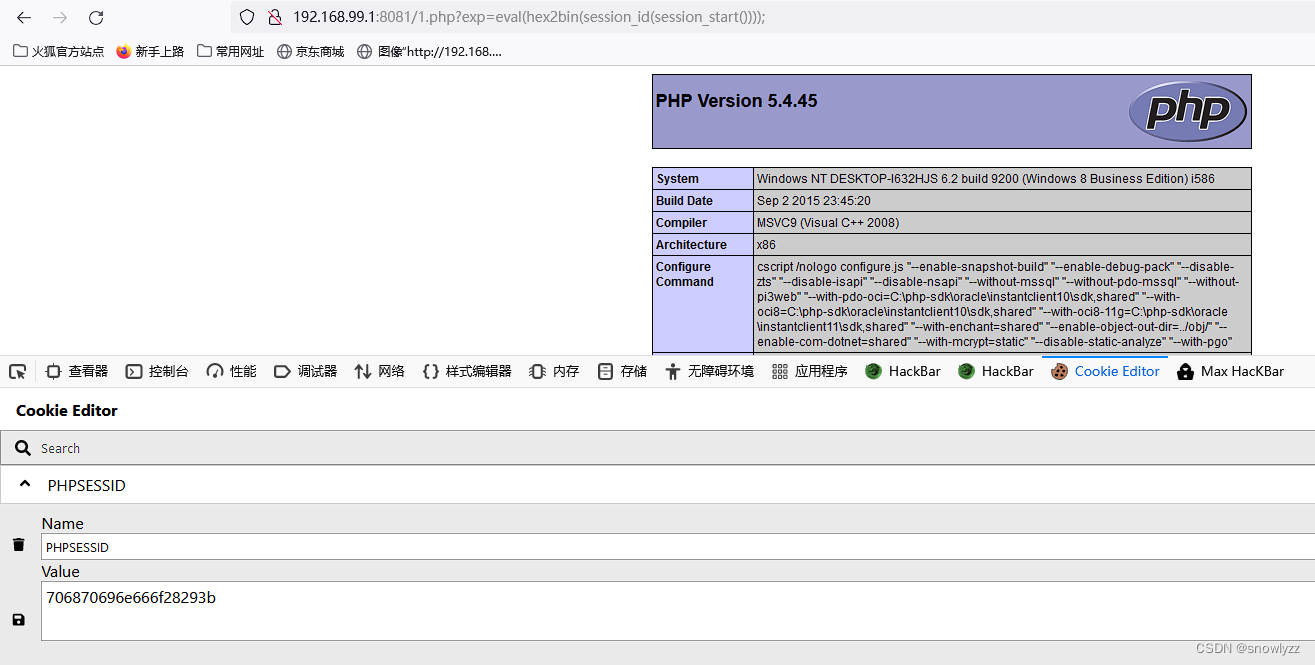Switch to the 控制台 console tab
This screenshot has width=1315, height=665.
[x=157, y=371]
